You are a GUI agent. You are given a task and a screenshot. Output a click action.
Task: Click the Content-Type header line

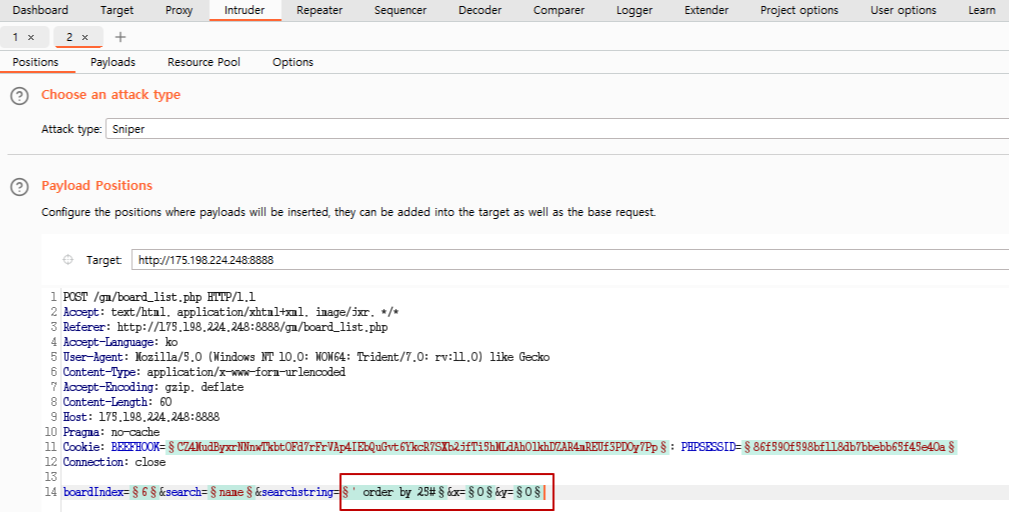204,372
